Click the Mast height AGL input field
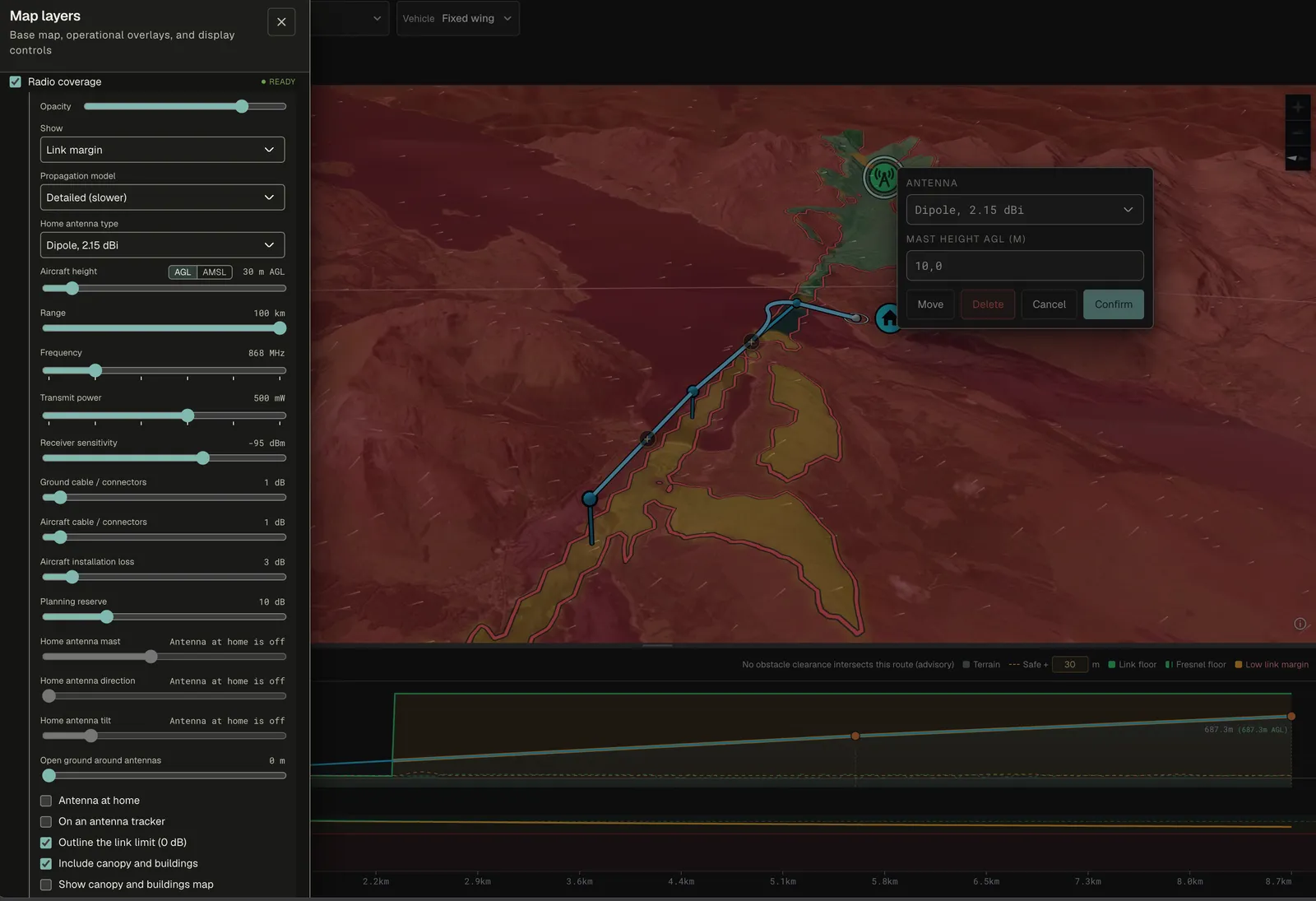This screenshot has width=1316, height=901. pyautogui.click(x=1025, y=266)
